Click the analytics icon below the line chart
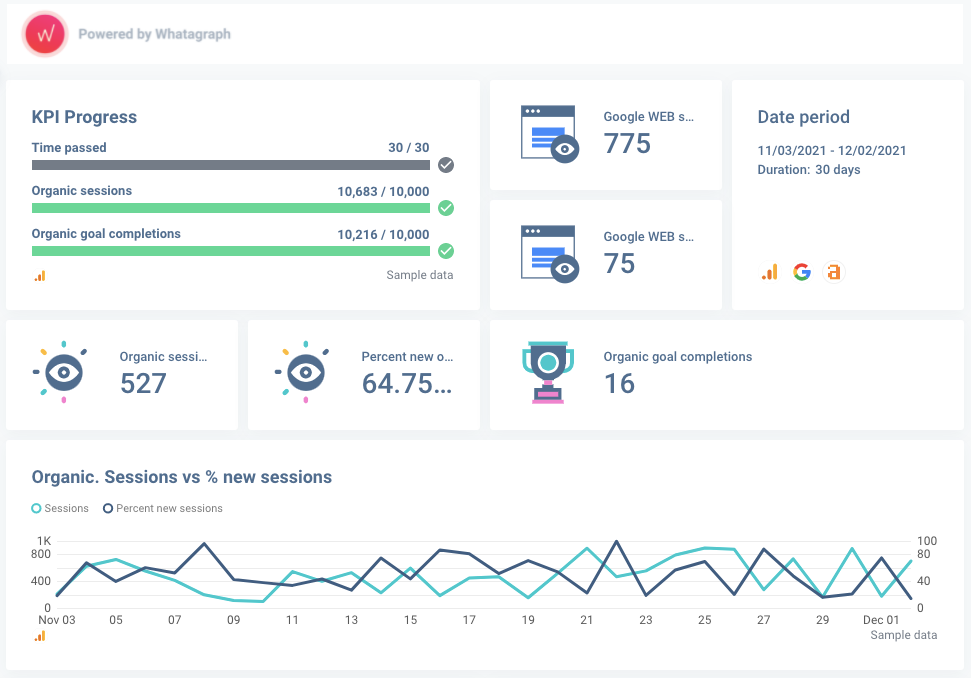 tap(40, 636)
